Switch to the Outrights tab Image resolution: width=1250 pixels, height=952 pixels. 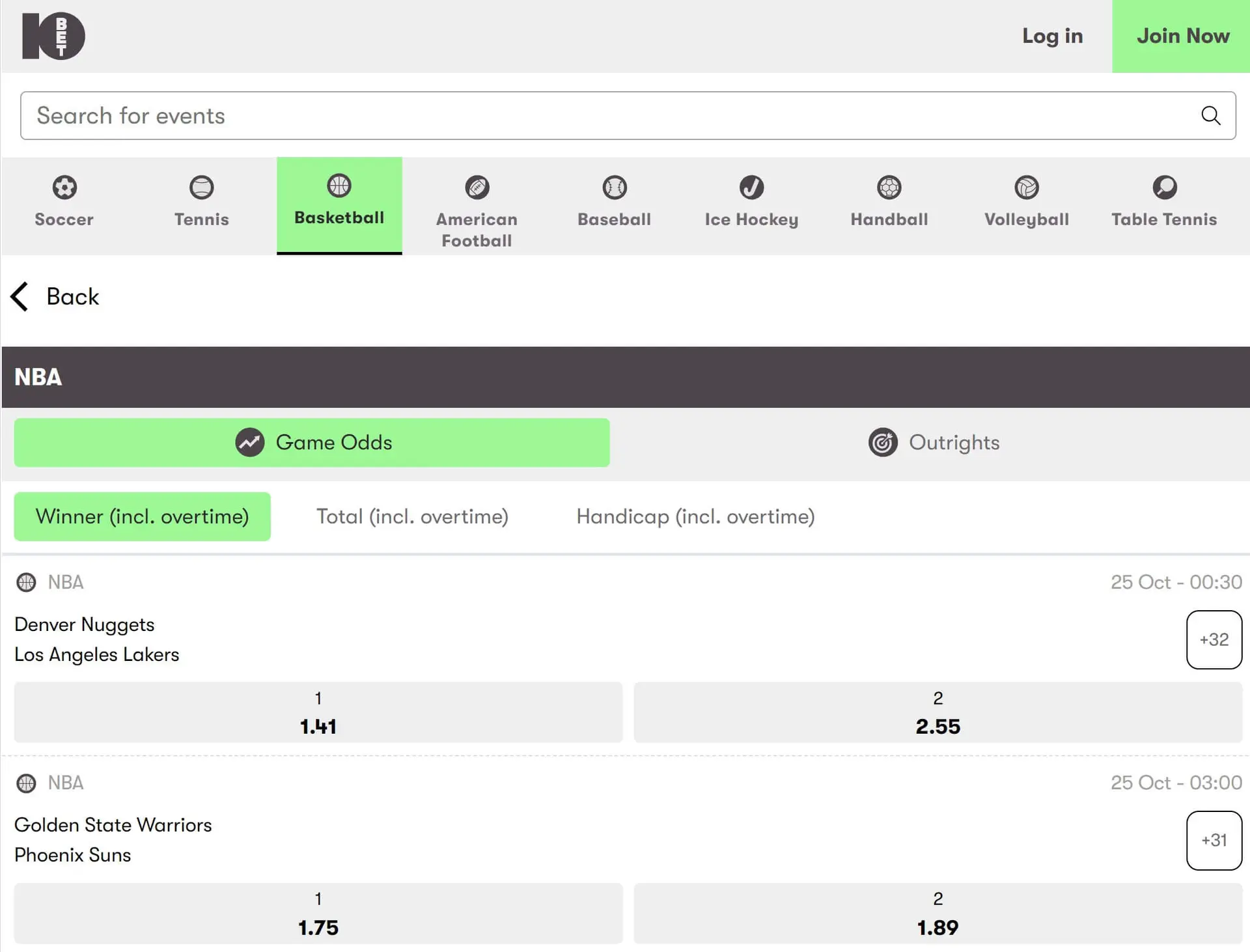coord(934,443)
